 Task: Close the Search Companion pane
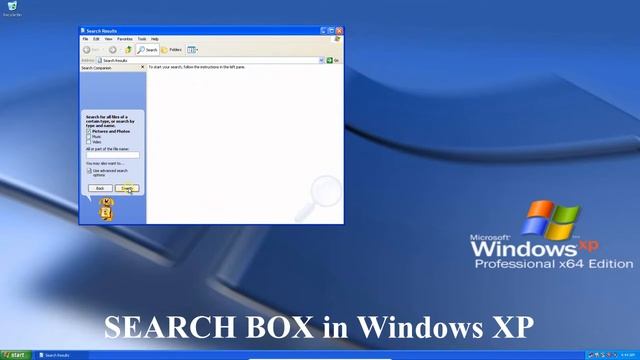tap(142, 67)
